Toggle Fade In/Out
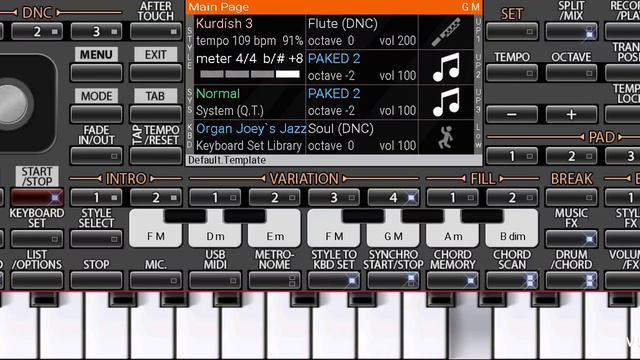Screen dimensions: 640x360 (x=96, y=156)
